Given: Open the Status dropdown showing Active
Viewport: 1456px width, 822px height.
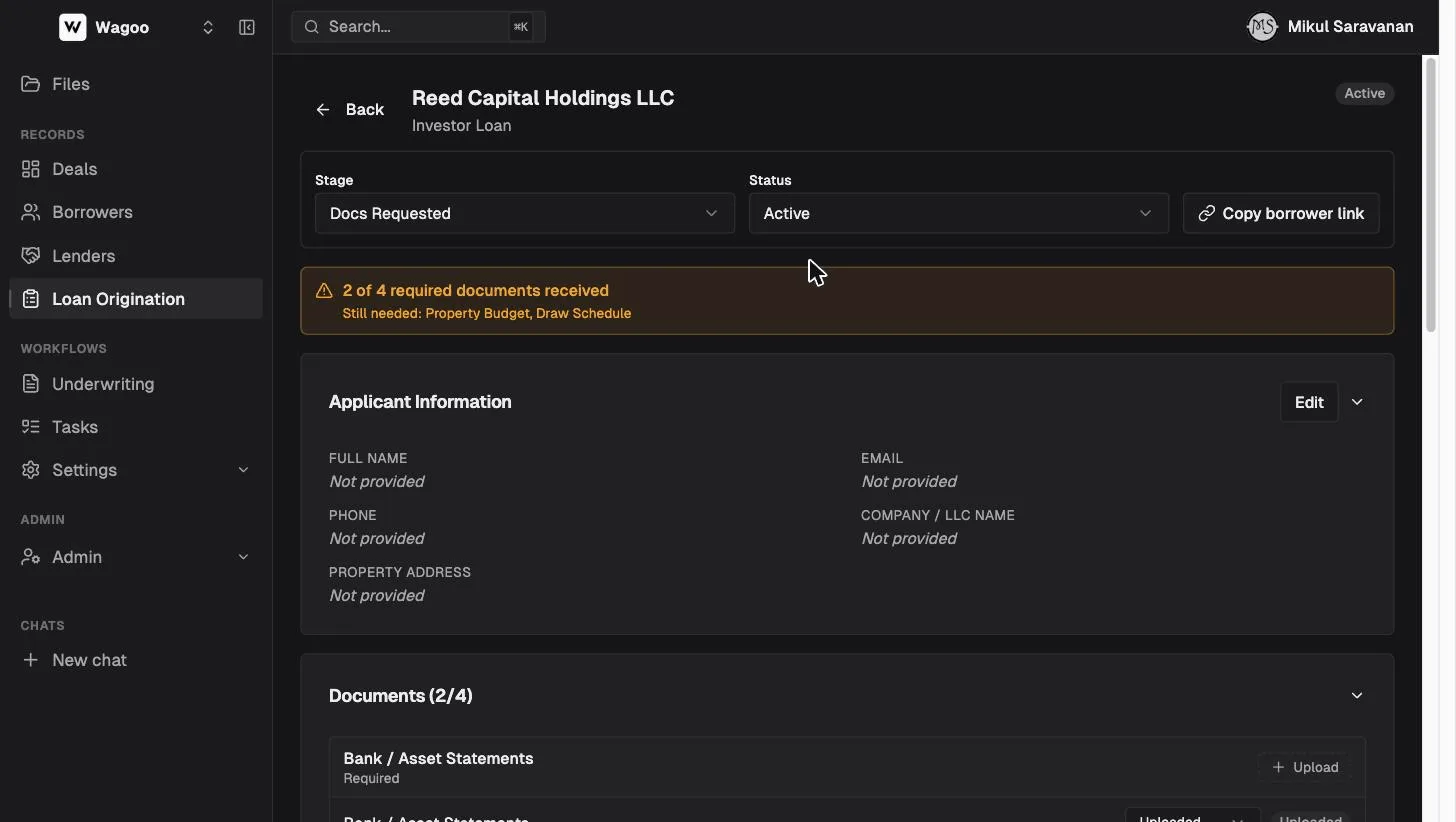Looking at the screenshot, I should click(x=958, y=213).
